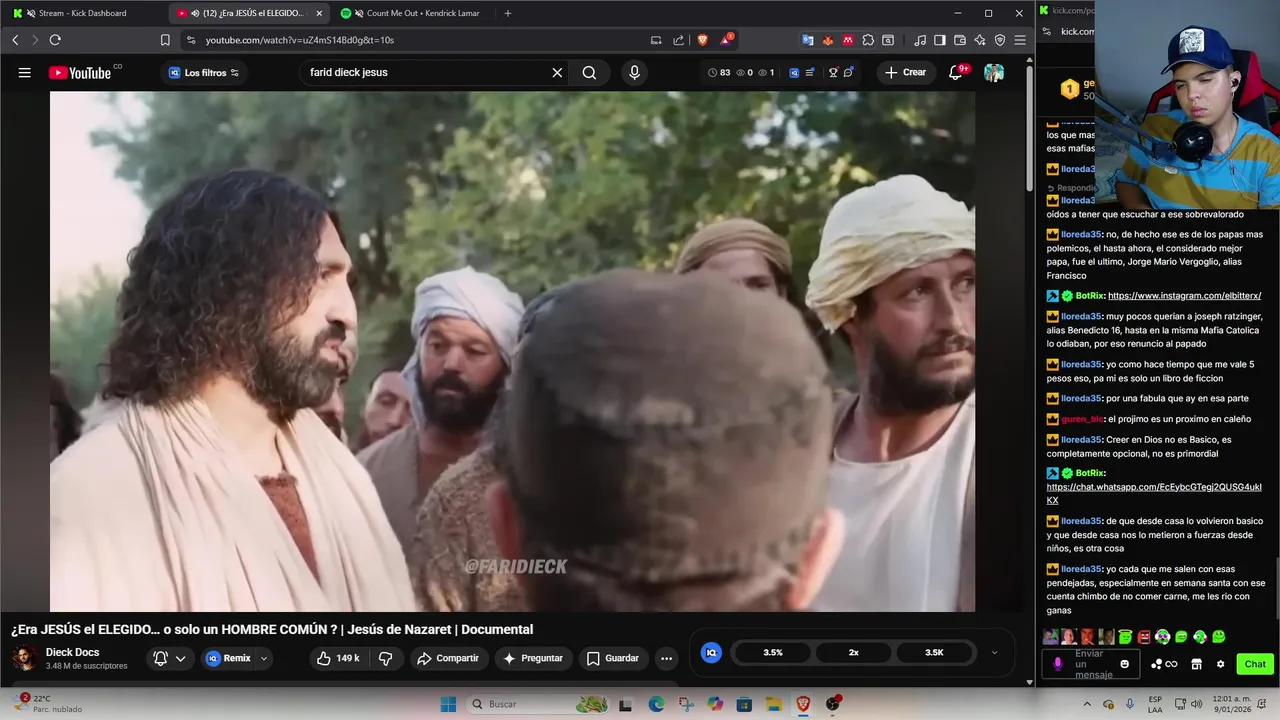Open subscription notification bell dropdown
Screen dimensions: 1280x720
[168, 658]
